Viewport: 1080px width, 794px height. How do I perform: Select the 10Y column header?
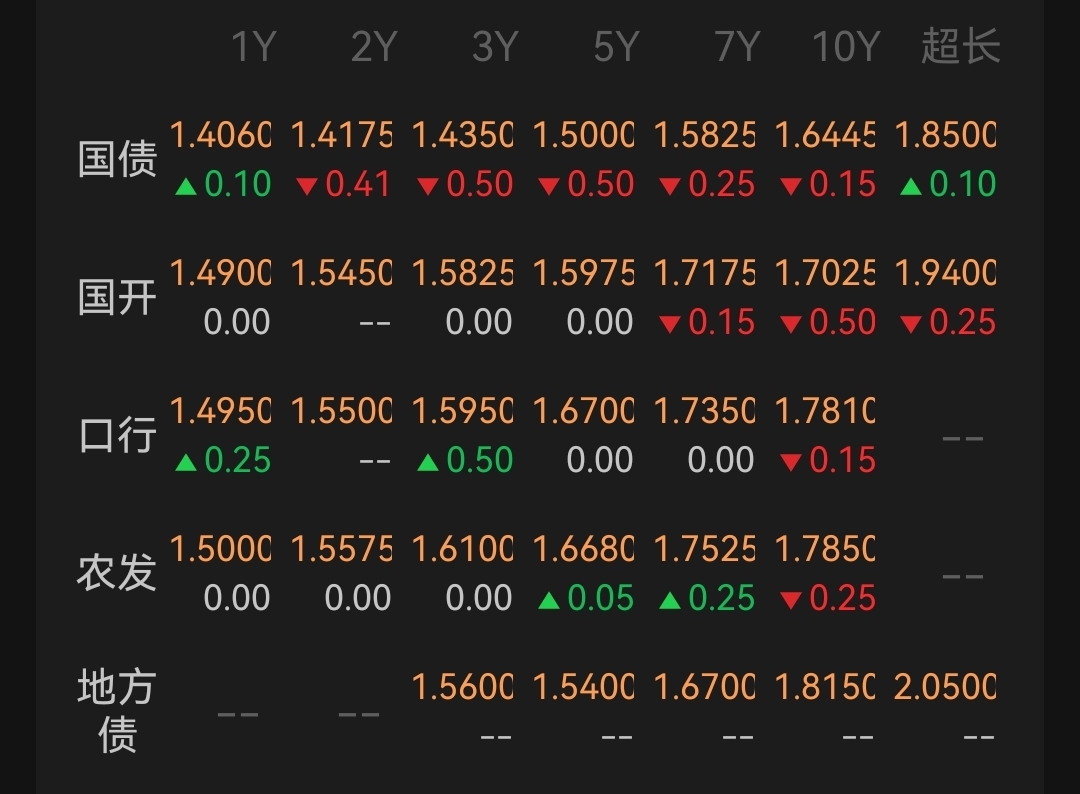click(x=846, y=47)
